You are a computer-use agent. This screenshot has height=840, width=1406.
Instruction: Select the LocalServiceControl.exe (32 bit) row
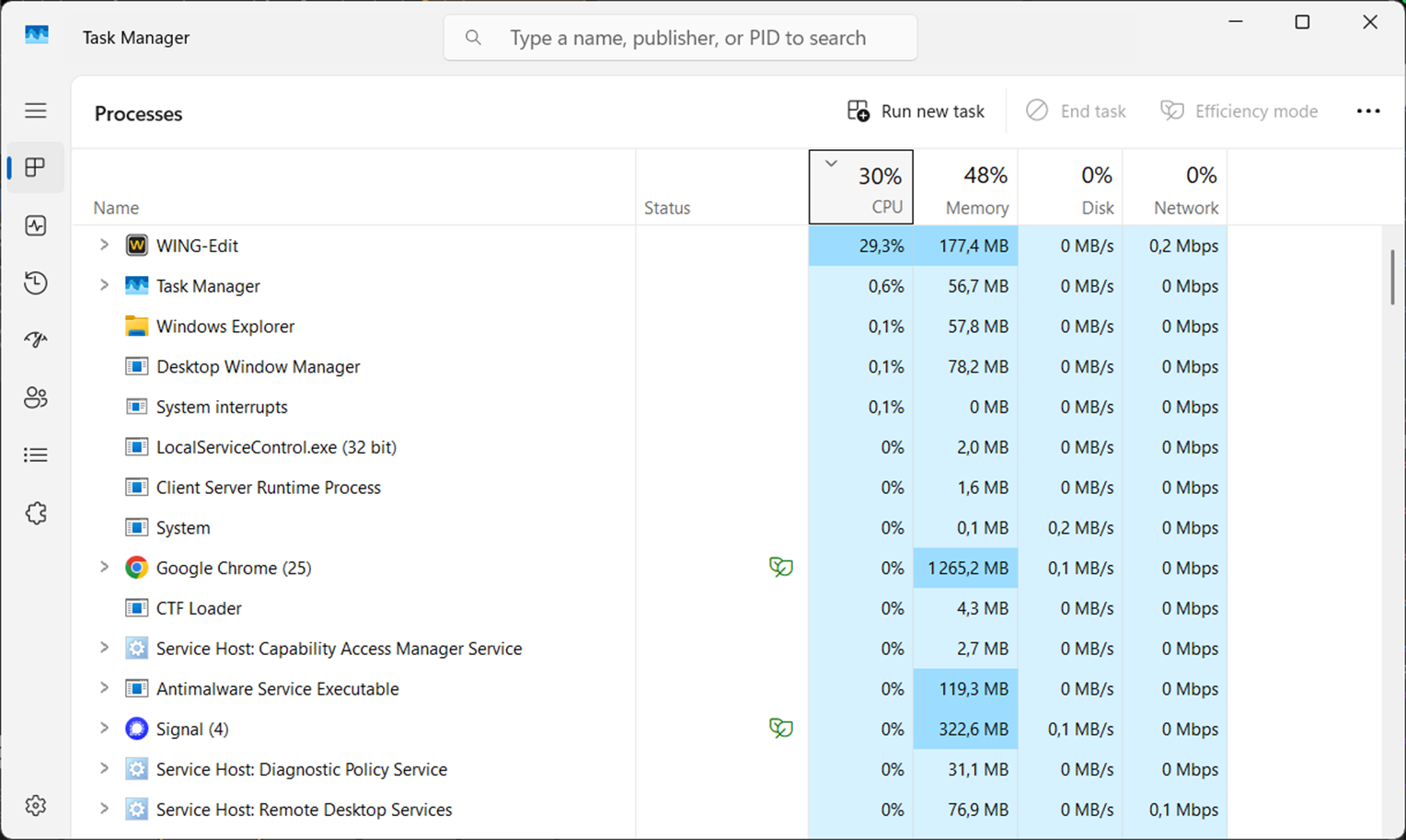[650, 447]
